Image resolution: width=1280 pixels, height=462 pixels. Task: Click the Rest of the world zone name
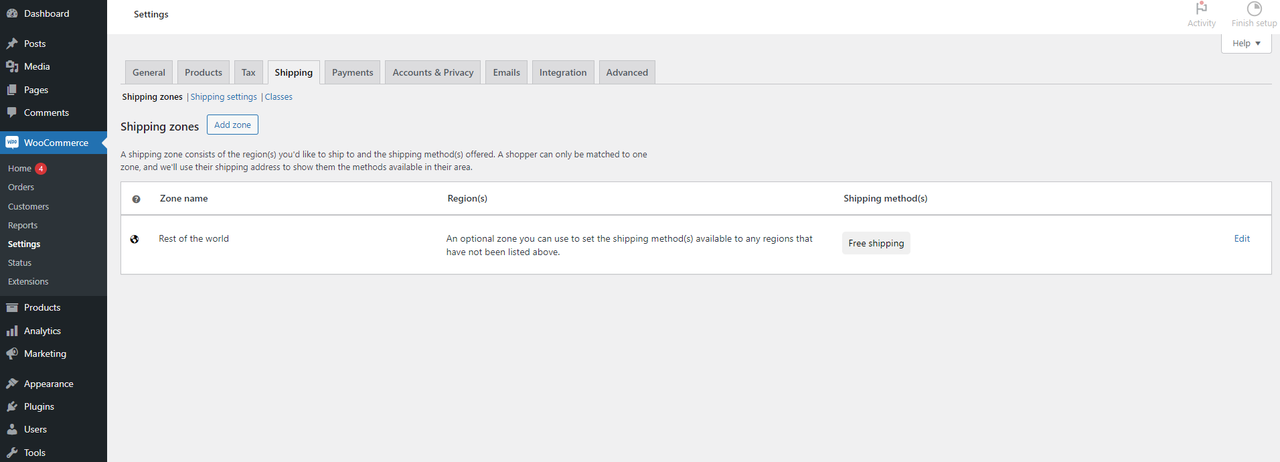pos(194,239)
